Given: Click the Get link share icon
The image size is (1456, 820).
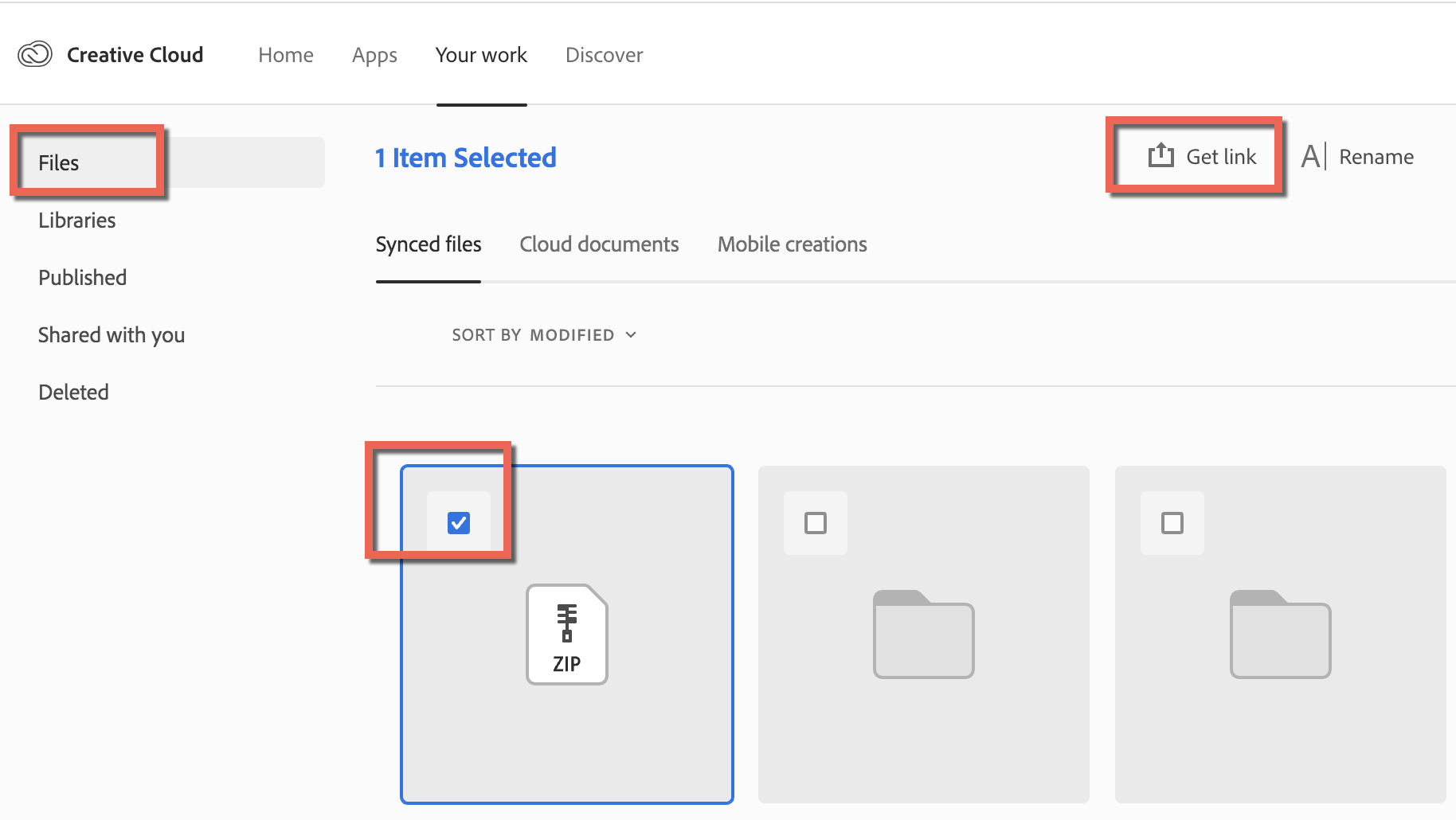Looking at the screenshot, I should (x=1160, y=156).
